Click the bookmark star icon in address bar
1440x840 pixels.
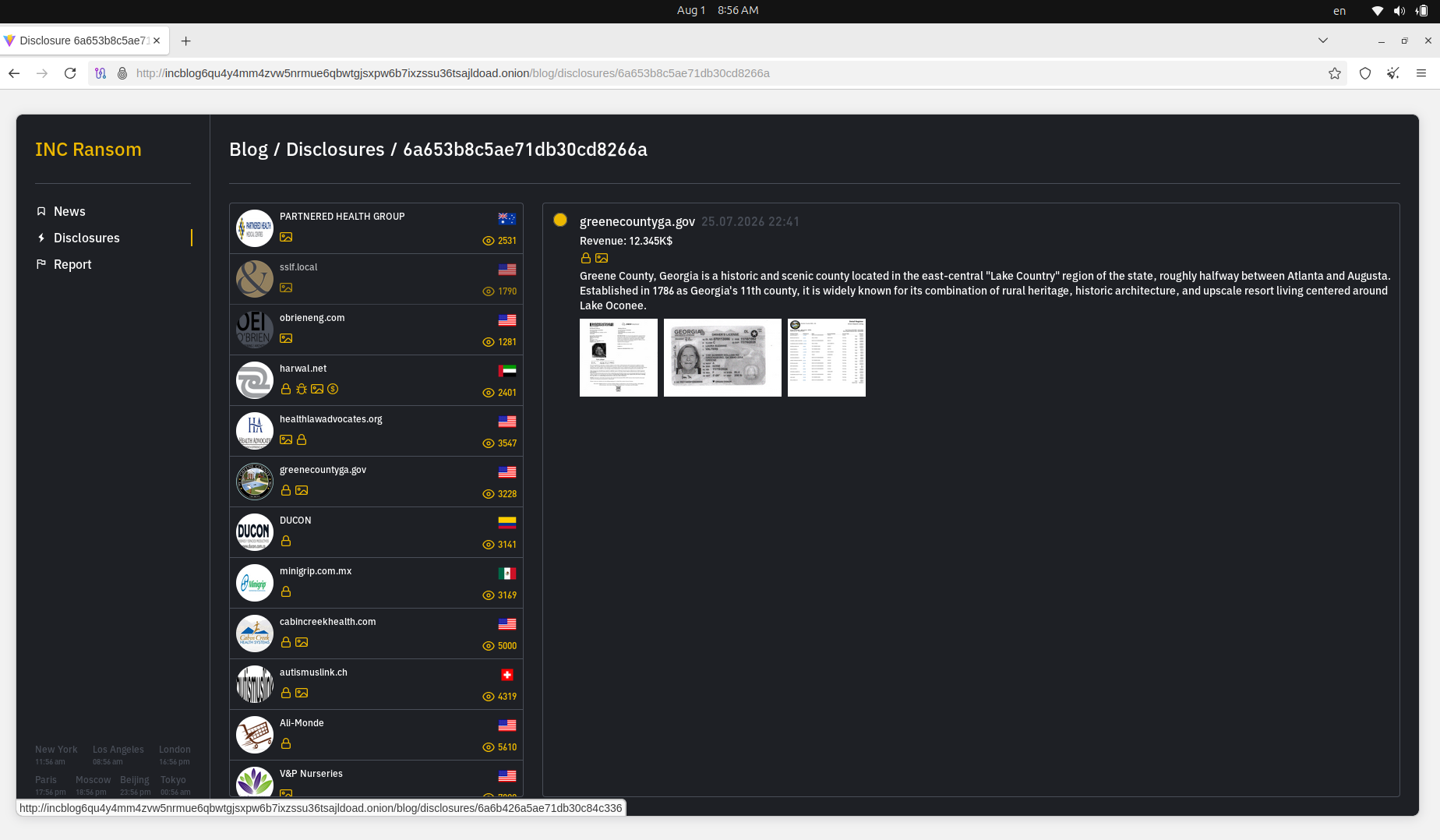tap(1335, 73)
